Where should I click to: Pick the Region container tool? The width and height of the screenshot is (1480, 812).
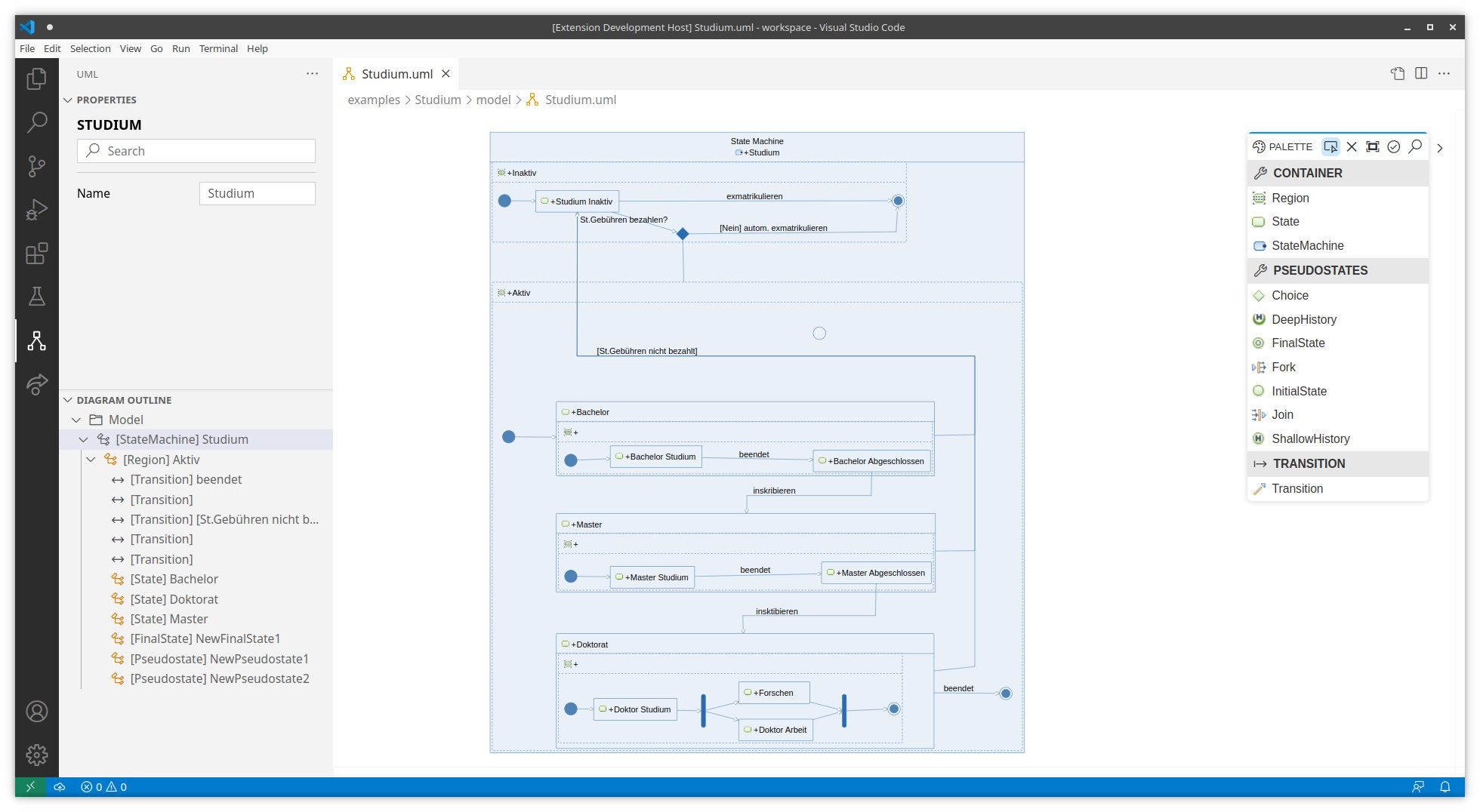click(x=1337, y=198)
